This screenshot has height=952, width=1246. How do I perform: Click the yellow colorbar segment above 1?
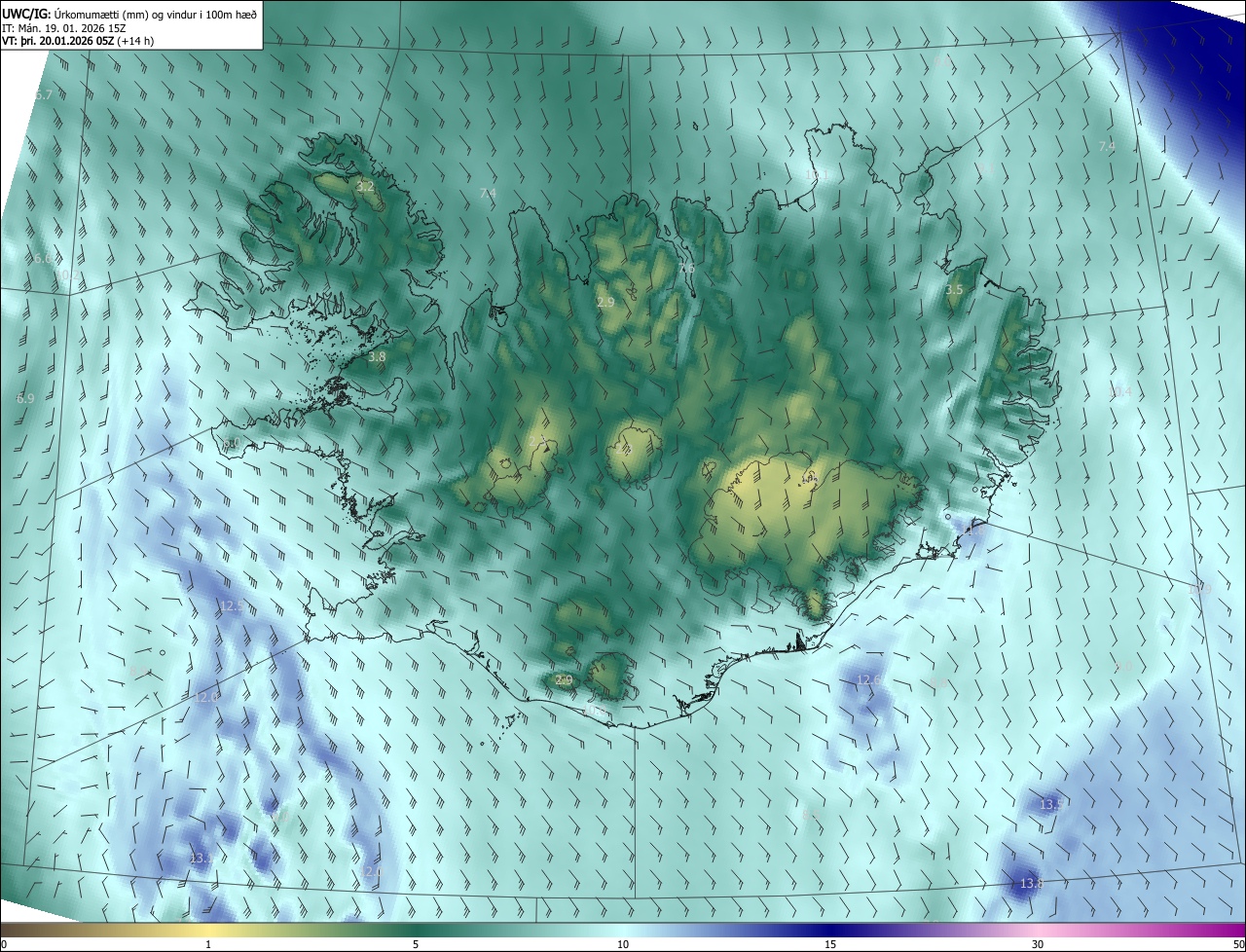click(208, 930)
